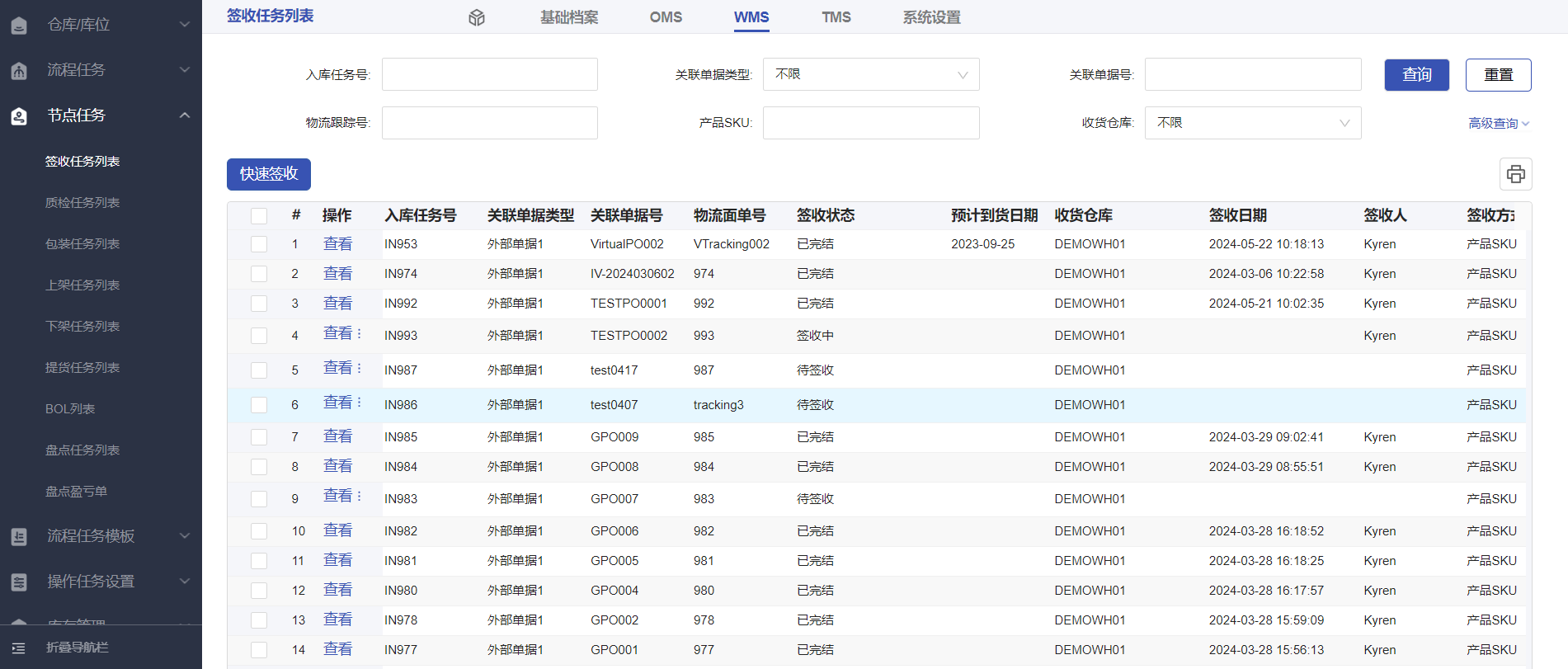1568x669 pixels.
Task: Check the box for row IN985
Action: point(259,437)
